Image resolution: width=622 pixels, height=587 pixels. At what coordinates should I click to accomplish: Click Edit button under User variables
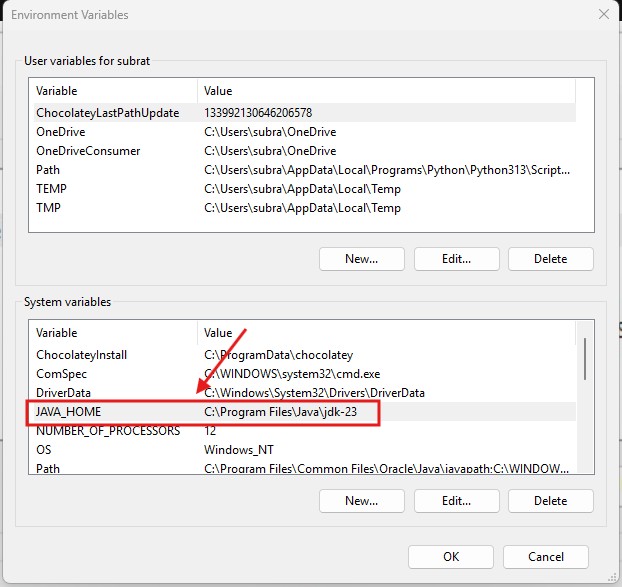coord(456,259)
